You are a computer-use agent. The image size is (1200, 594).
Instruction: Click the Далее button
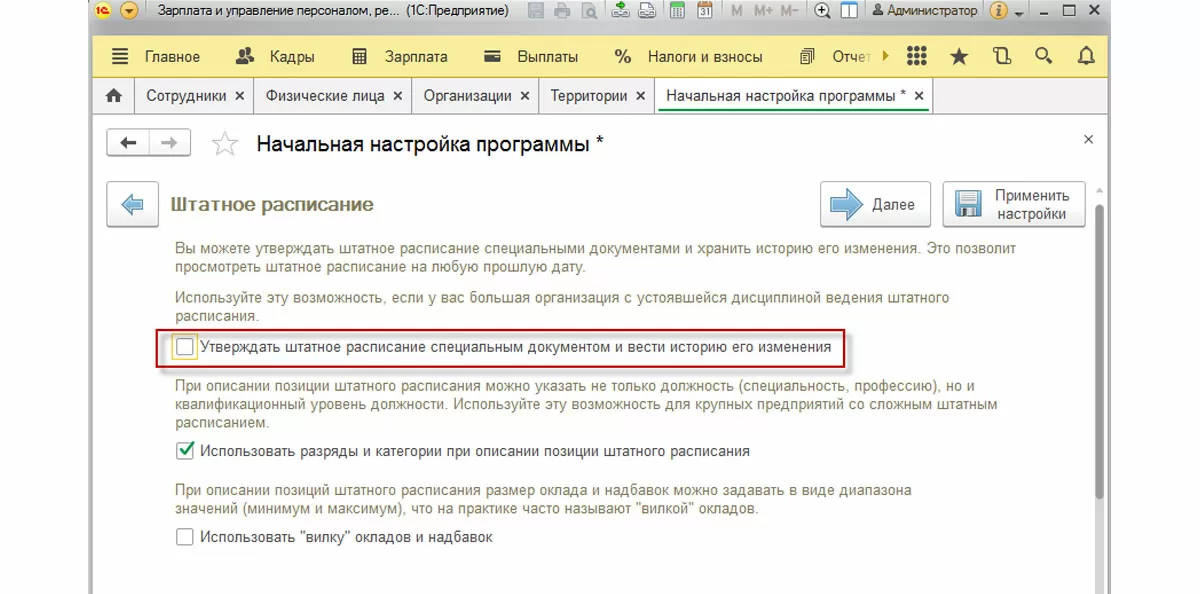coord(875,204)
